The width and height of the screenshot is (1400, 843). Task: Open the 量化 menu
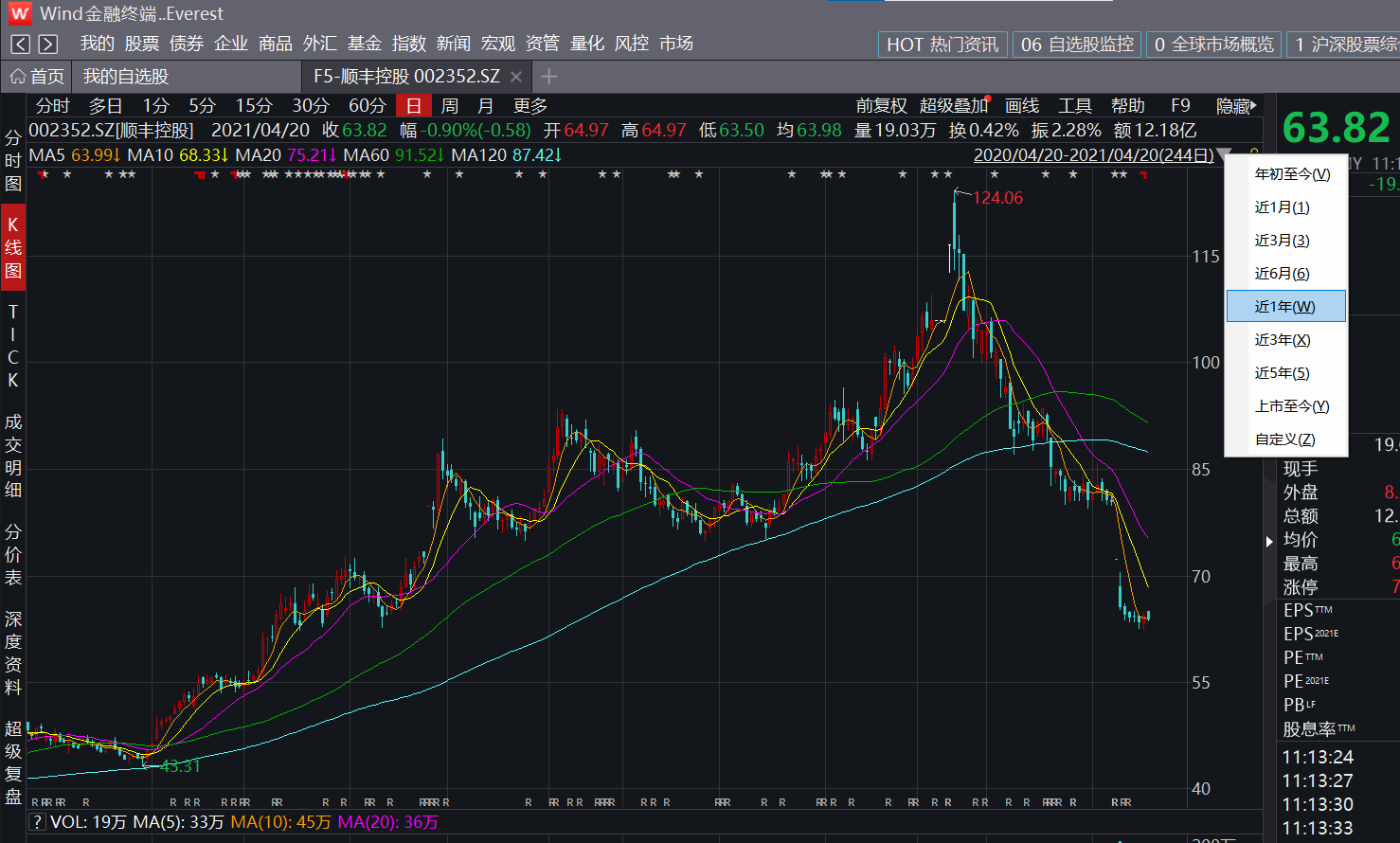click(x=587, y=44)
